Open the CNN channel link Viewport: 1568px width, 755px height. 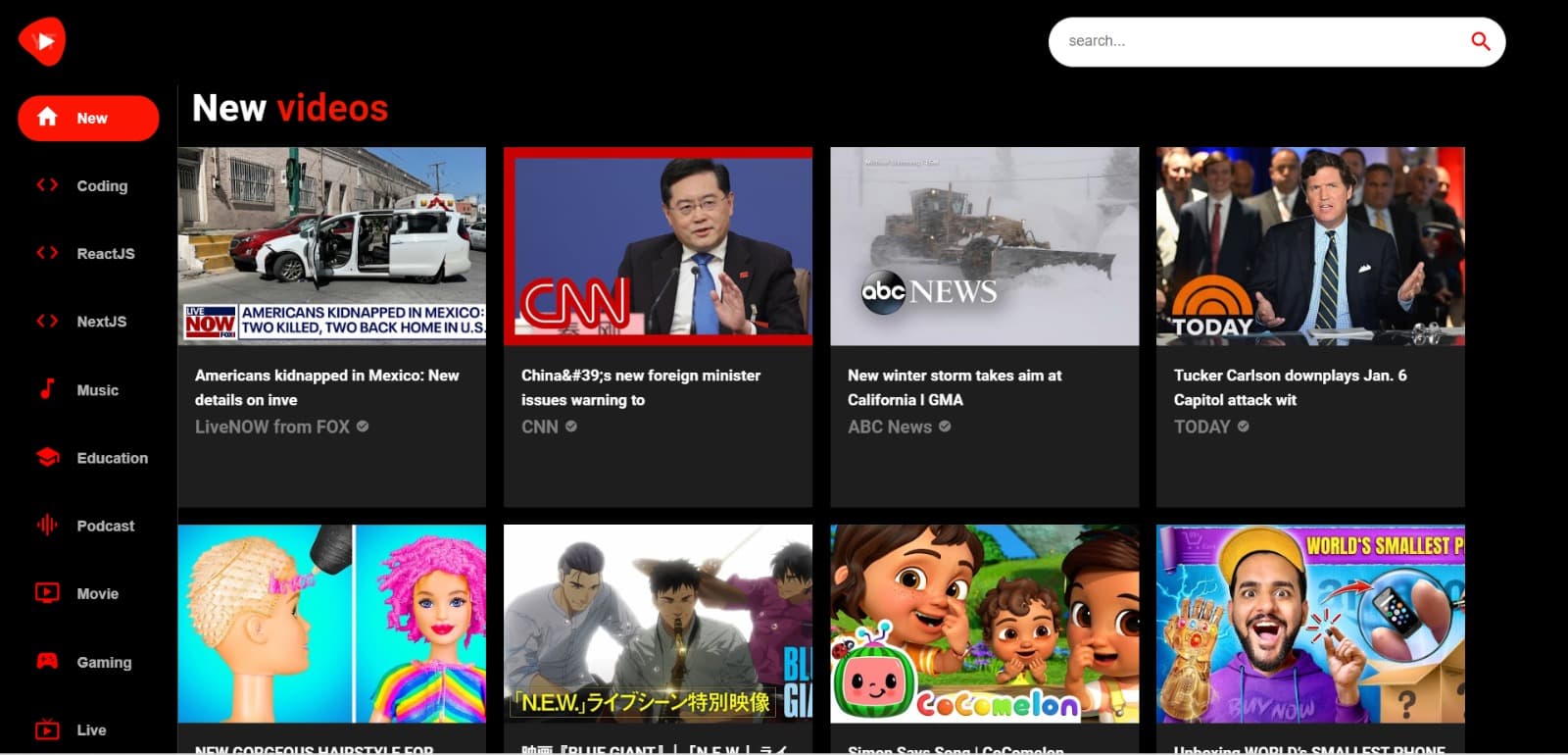540,427
